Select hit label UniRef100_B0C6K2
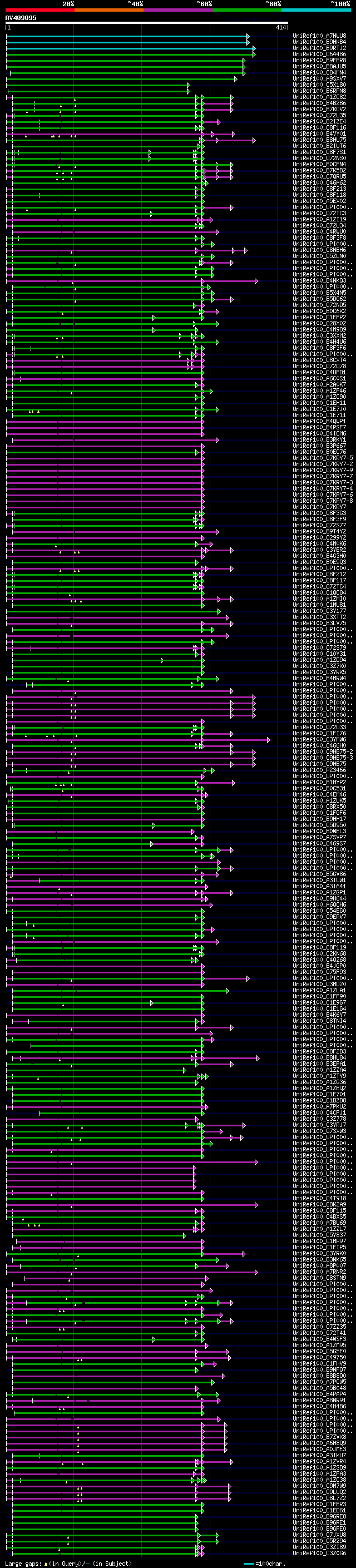The image size is (356, 1568). point(319,311)
